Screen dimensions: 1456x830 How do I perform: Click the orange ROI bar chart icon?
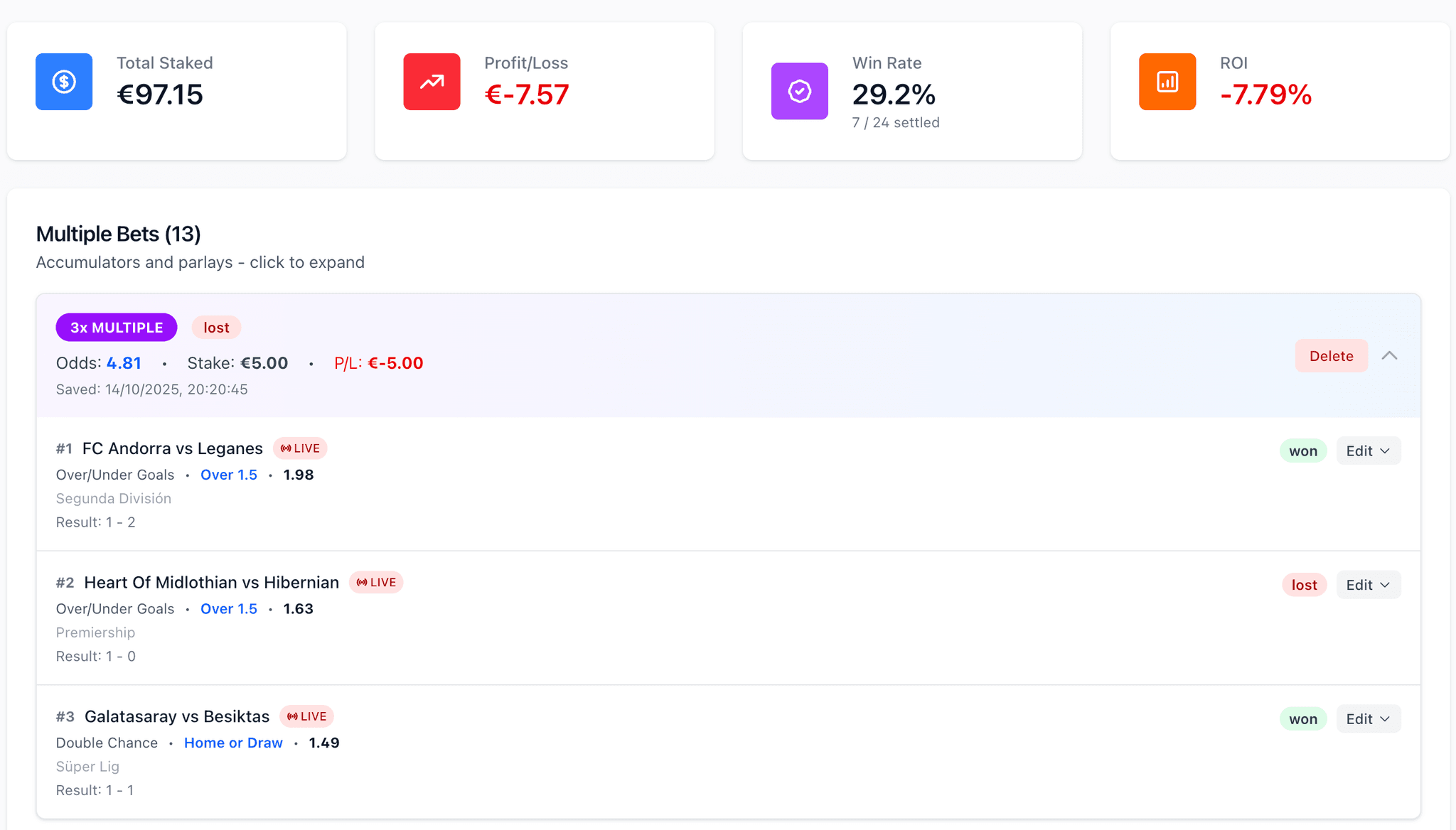[x=1167, y=82]
